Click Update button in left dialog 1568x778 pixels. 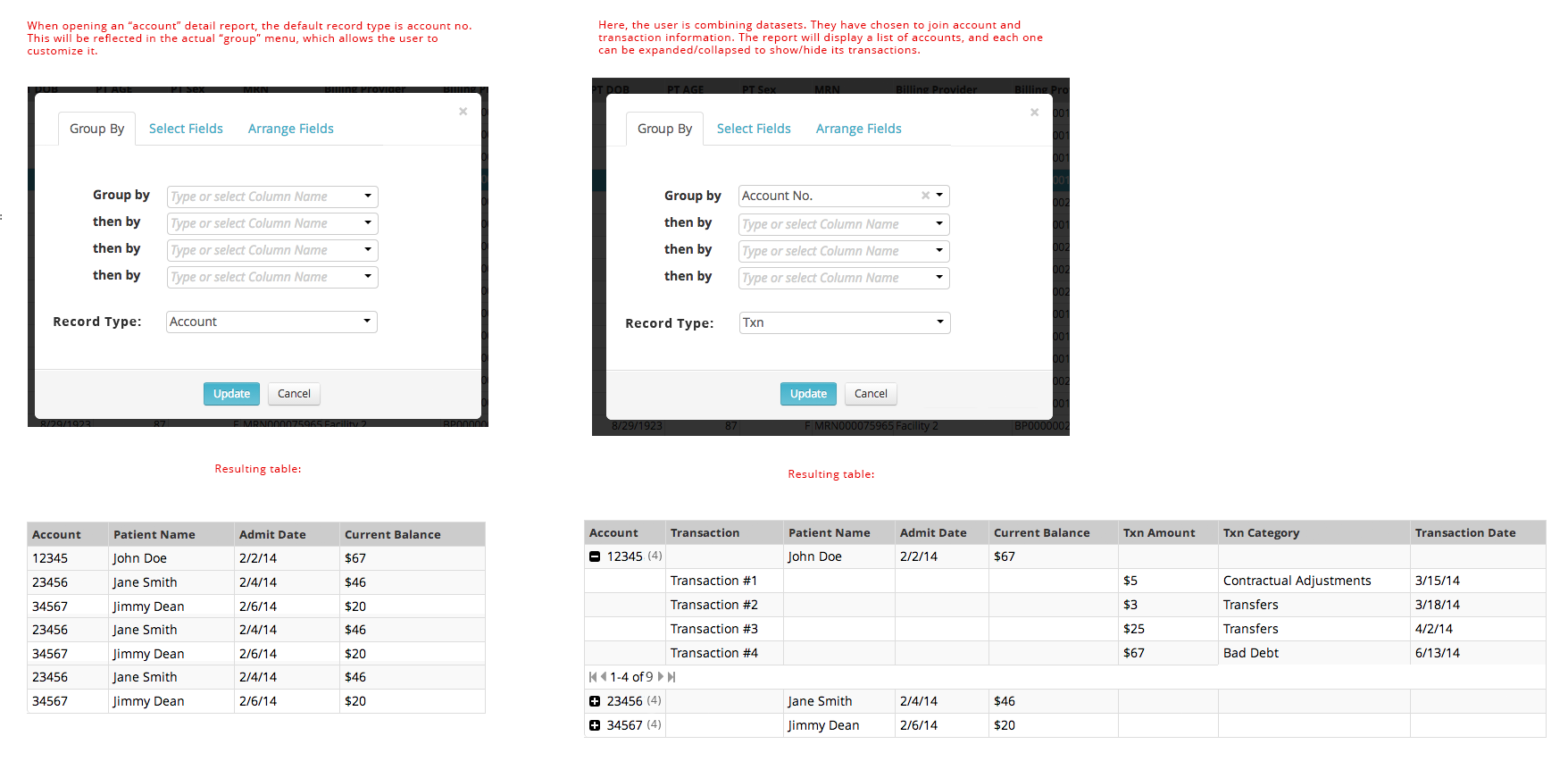[231, 394]
